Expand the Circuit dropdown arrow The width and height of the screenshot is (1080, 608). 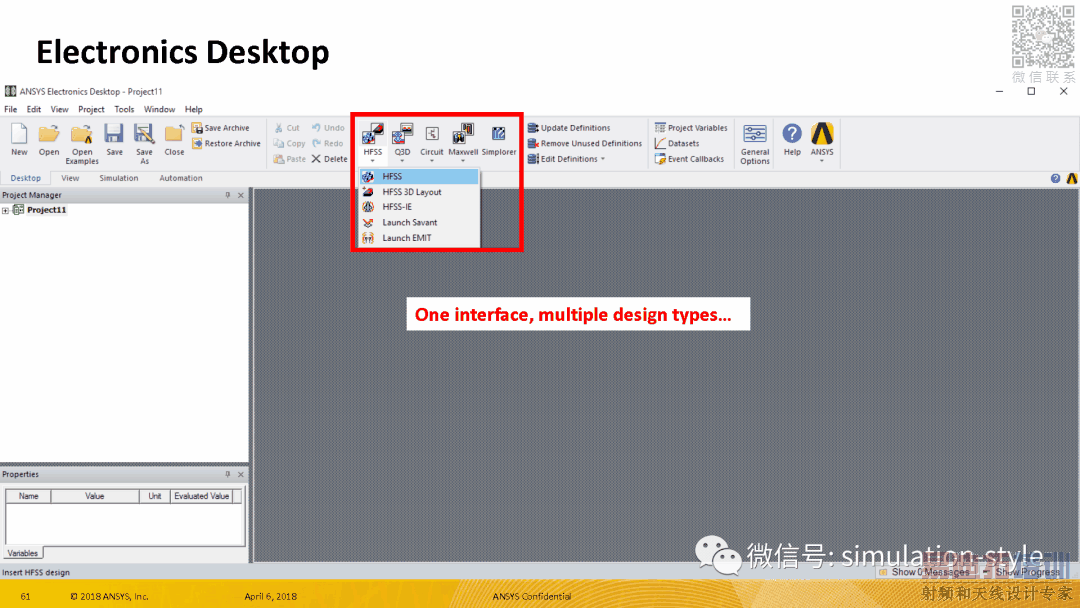(x=432, y=161)
